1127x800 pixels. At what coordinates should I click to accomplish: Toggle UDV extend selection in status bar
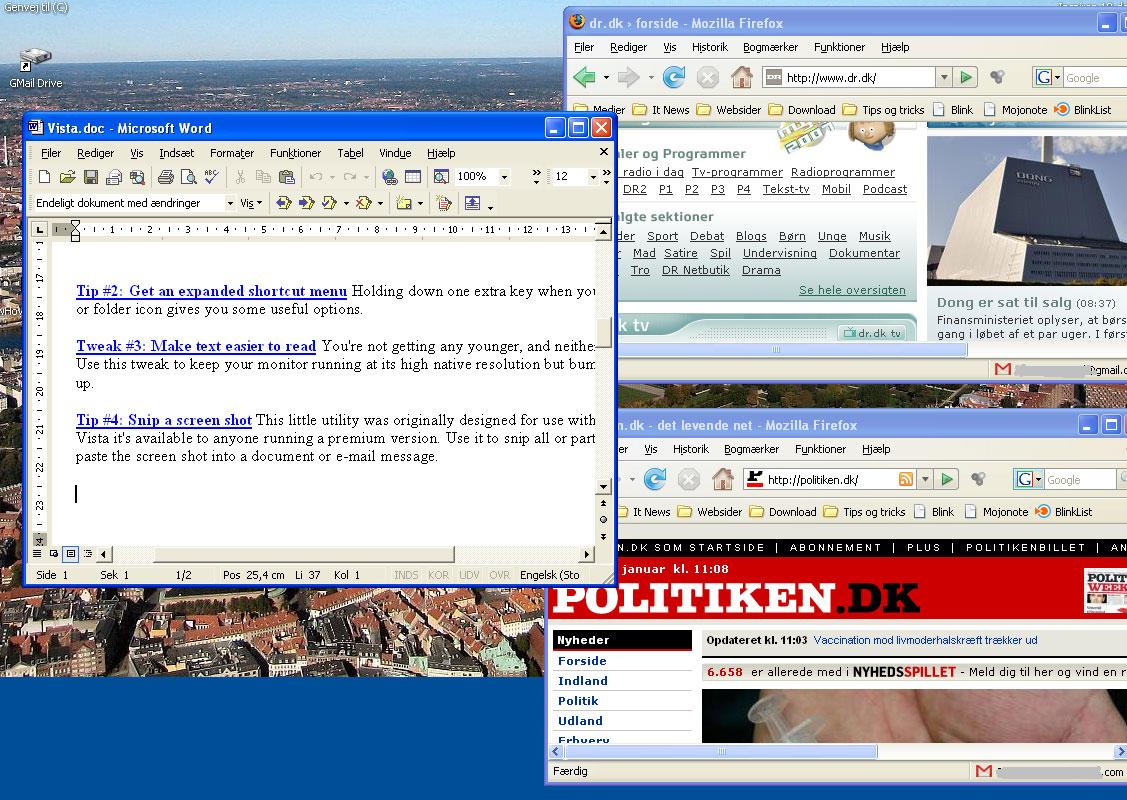469,575
